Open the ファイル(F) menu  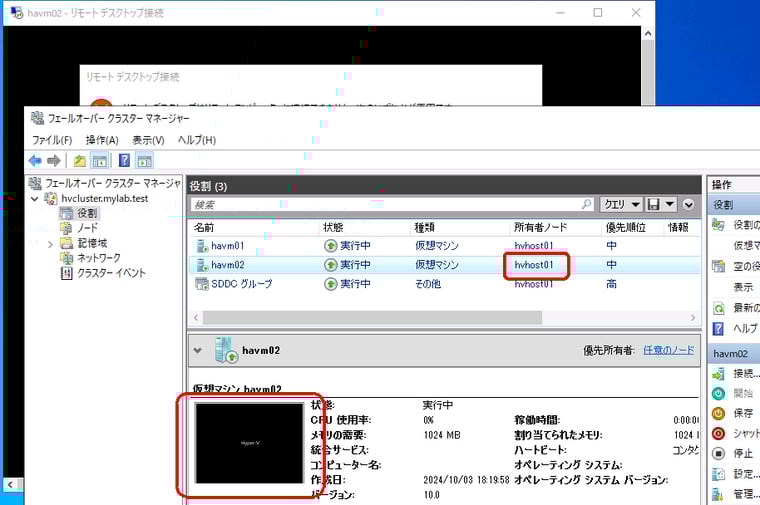[x=52, y=140]
